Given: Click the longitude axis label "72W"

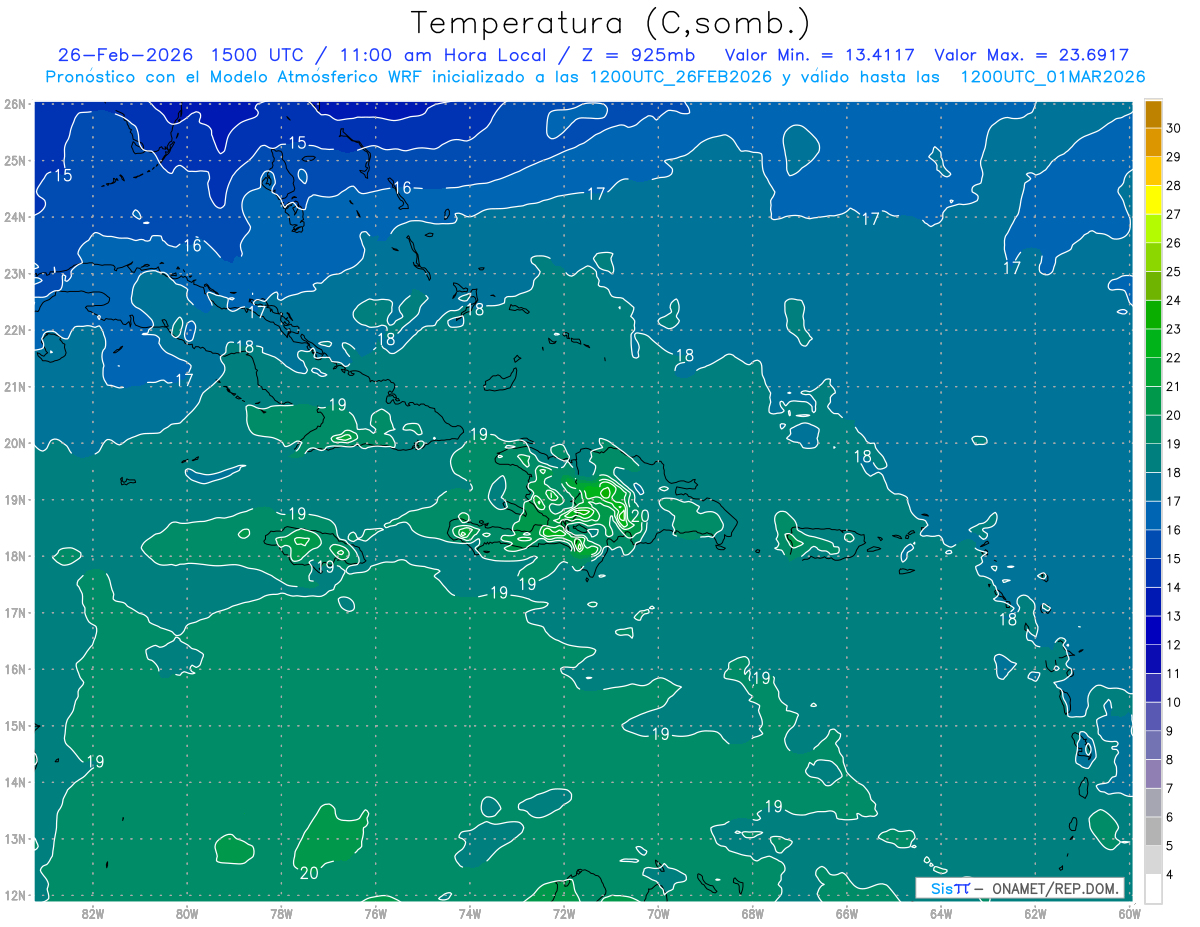Looking at the screenshot, I should [x=564, y=913].
